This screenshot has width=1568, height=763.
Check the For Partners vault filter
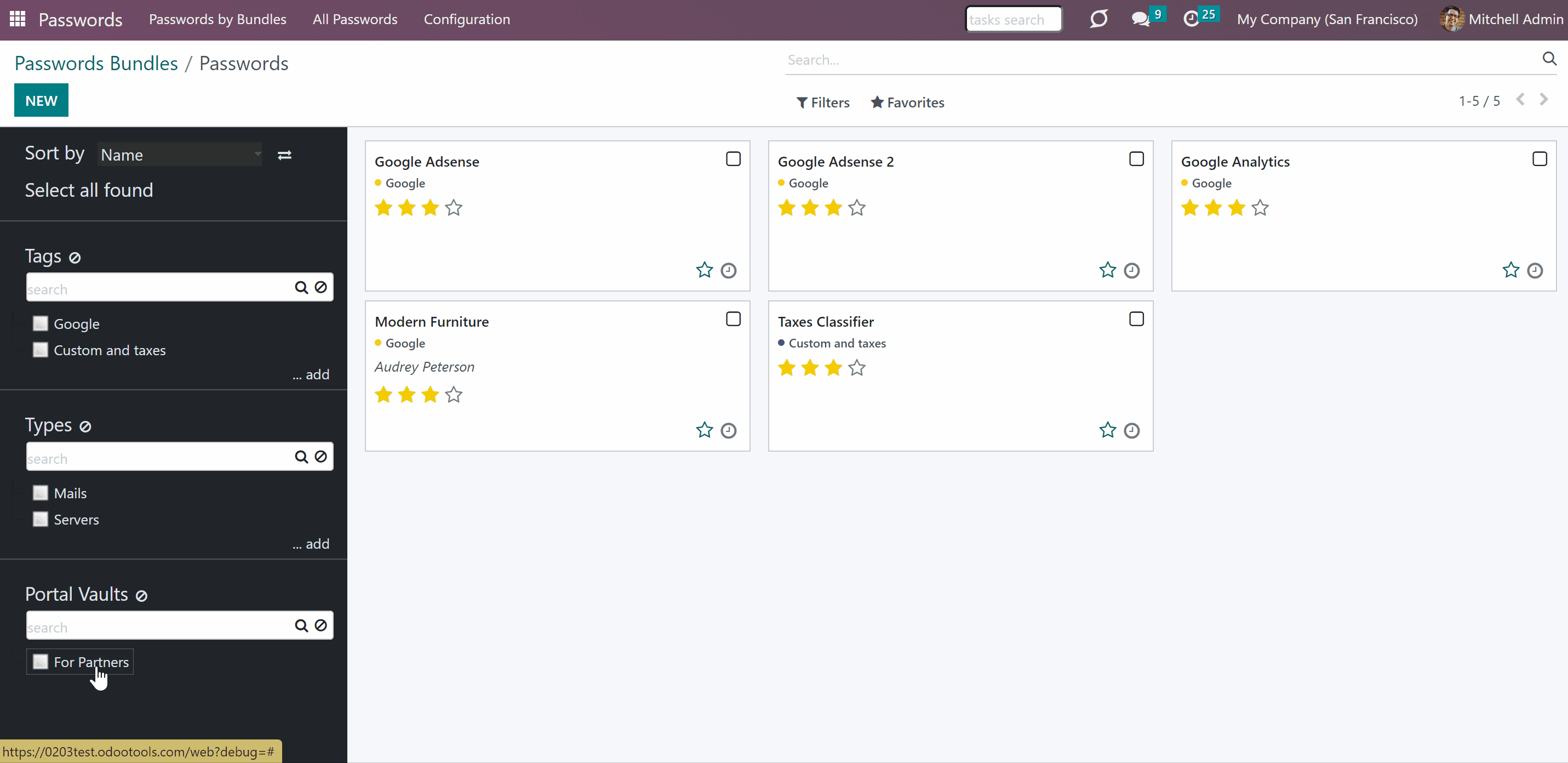tap(40, 661)
